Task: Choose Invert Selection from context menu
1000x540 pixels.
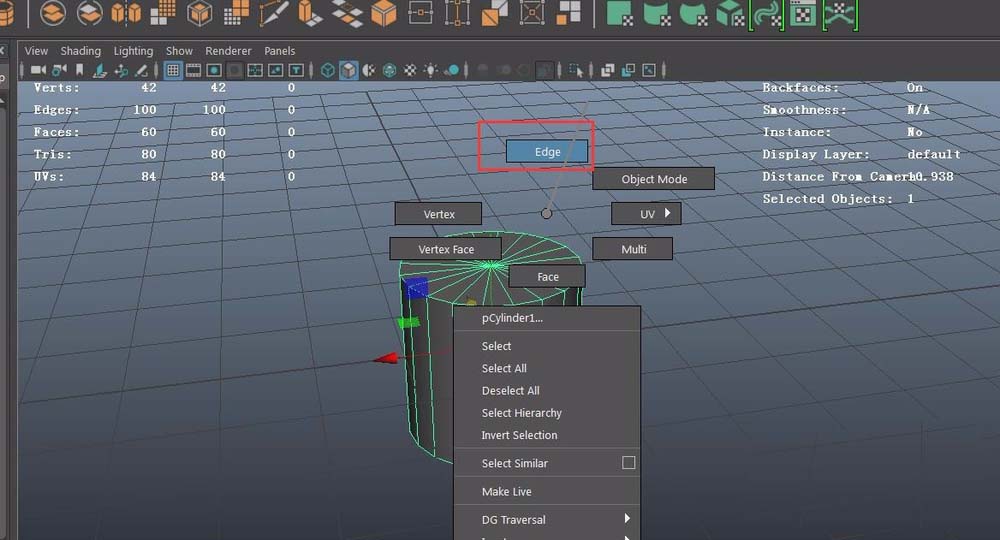Action: [519, 435]
